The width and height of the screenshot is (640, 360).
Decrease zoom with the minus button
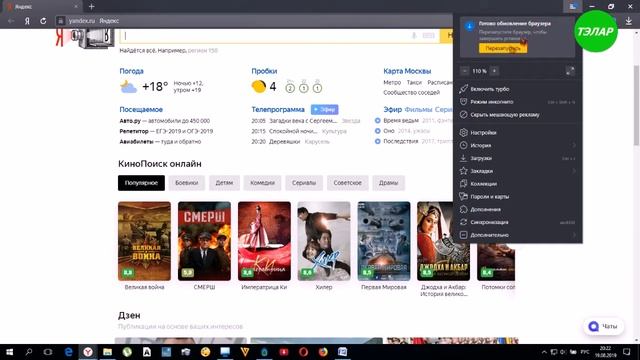464,71
